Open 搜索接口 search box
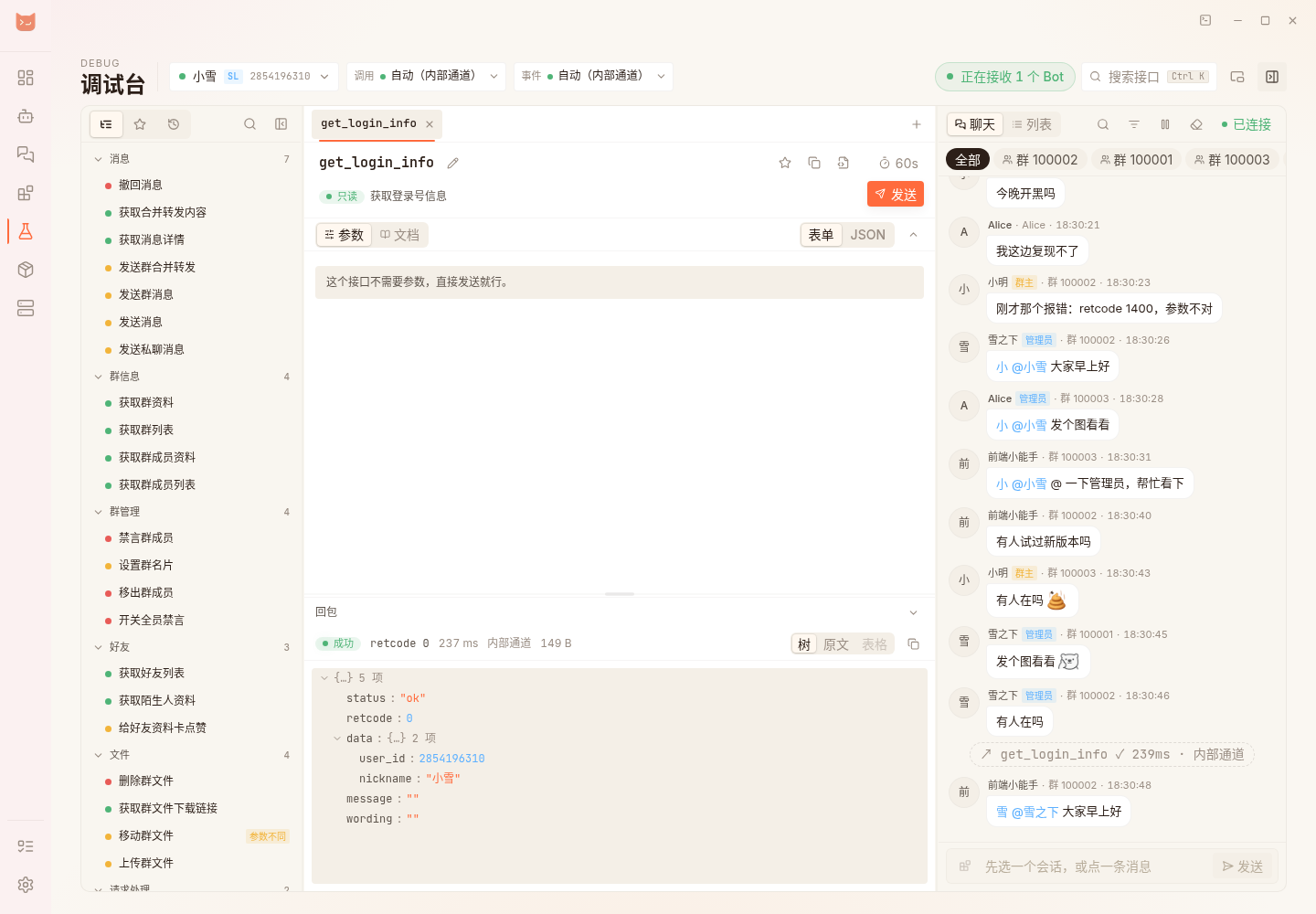The image size is (1316, 914). click(x=1150, y=77)
